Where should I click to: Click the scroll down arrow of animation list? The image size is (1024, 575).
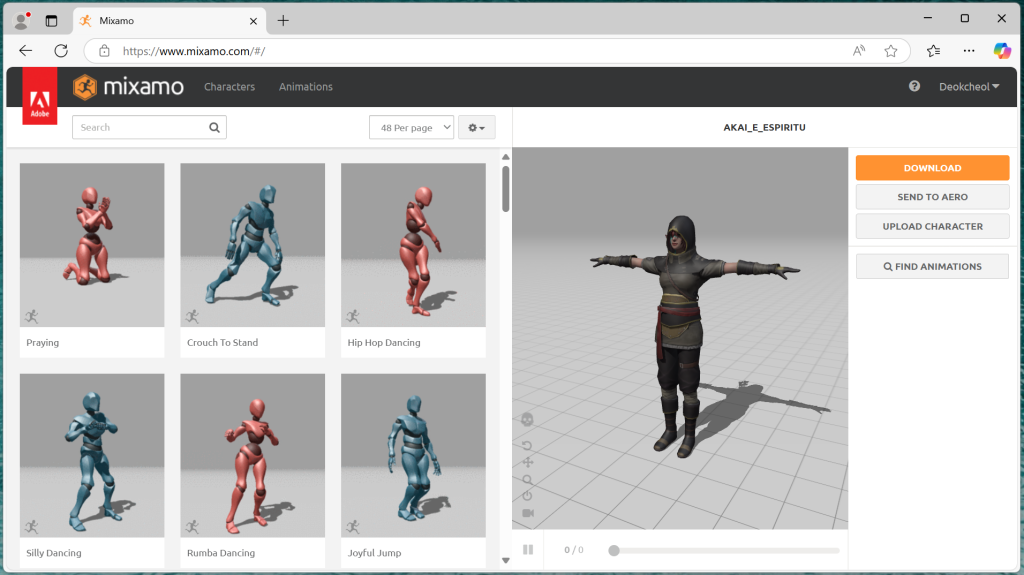505,560
